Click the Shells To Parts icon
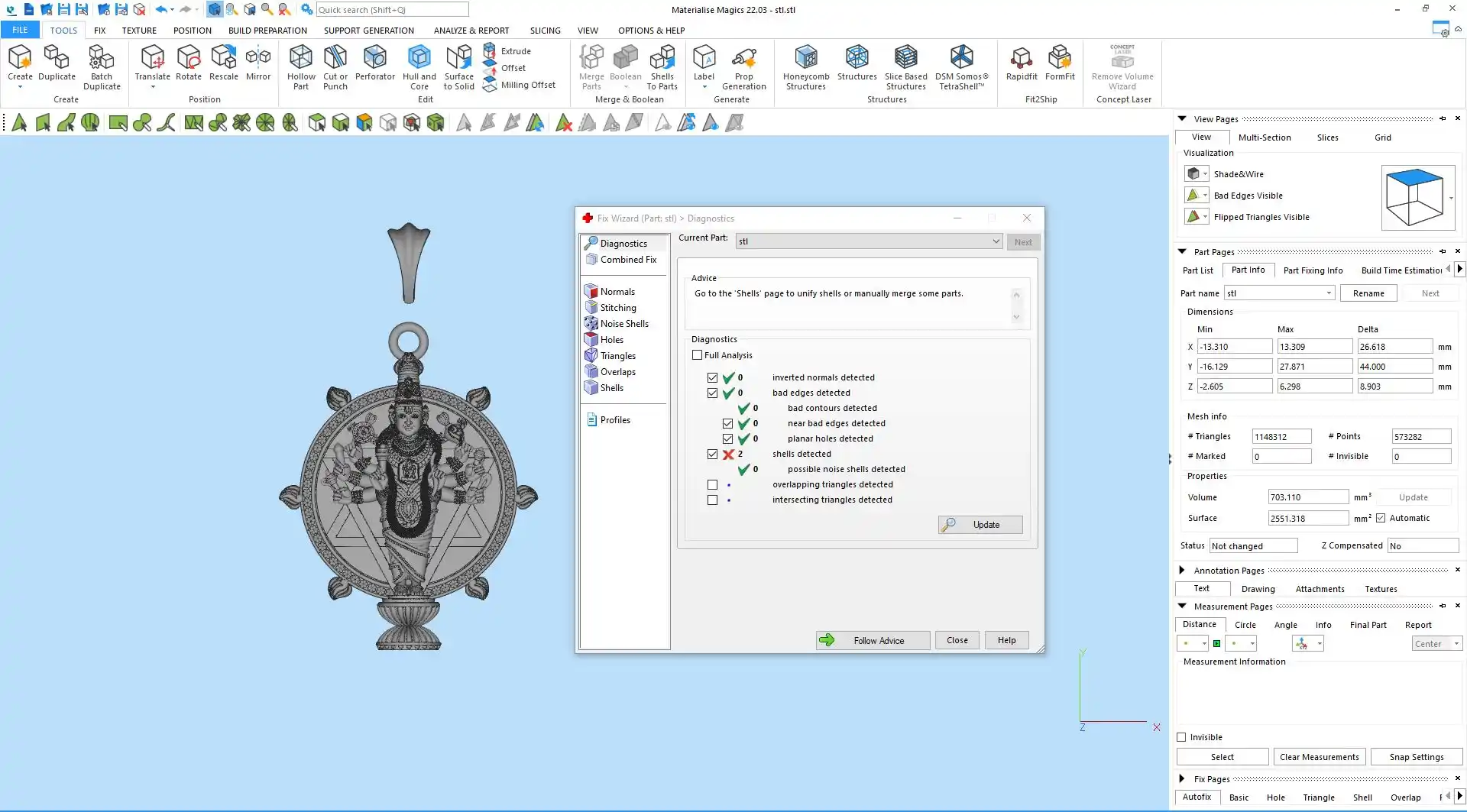Viewport: 1467px width, 812px height. point(662,67)
